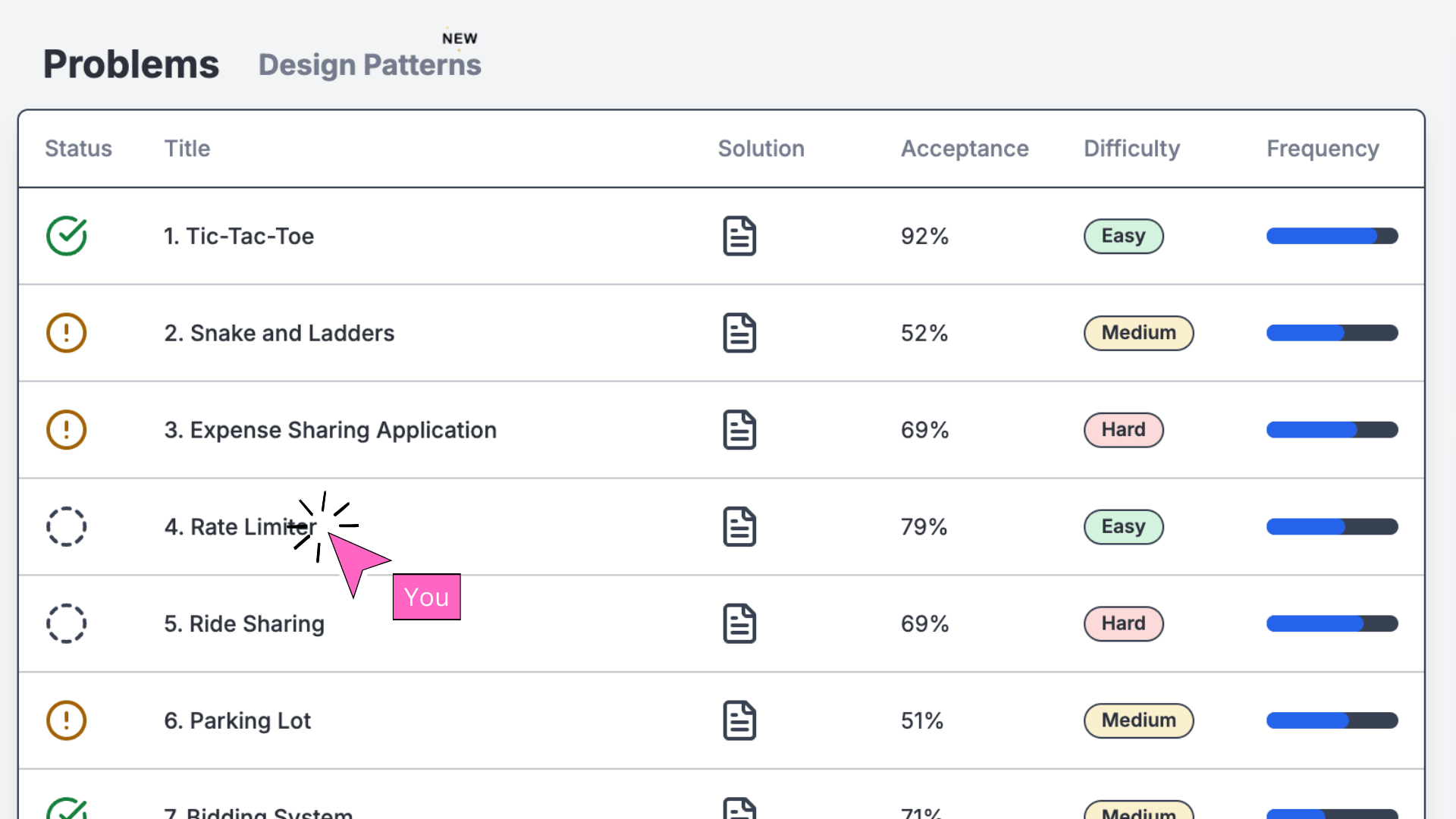
Task: Click the Tic-Tac-Toe frequency bar
Action: pos(1332,236)
